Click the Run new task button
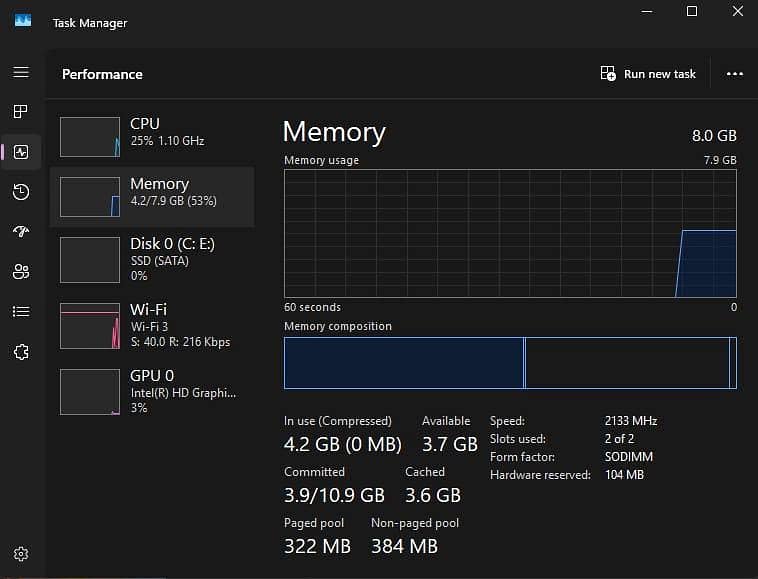 tap(648, 74)
